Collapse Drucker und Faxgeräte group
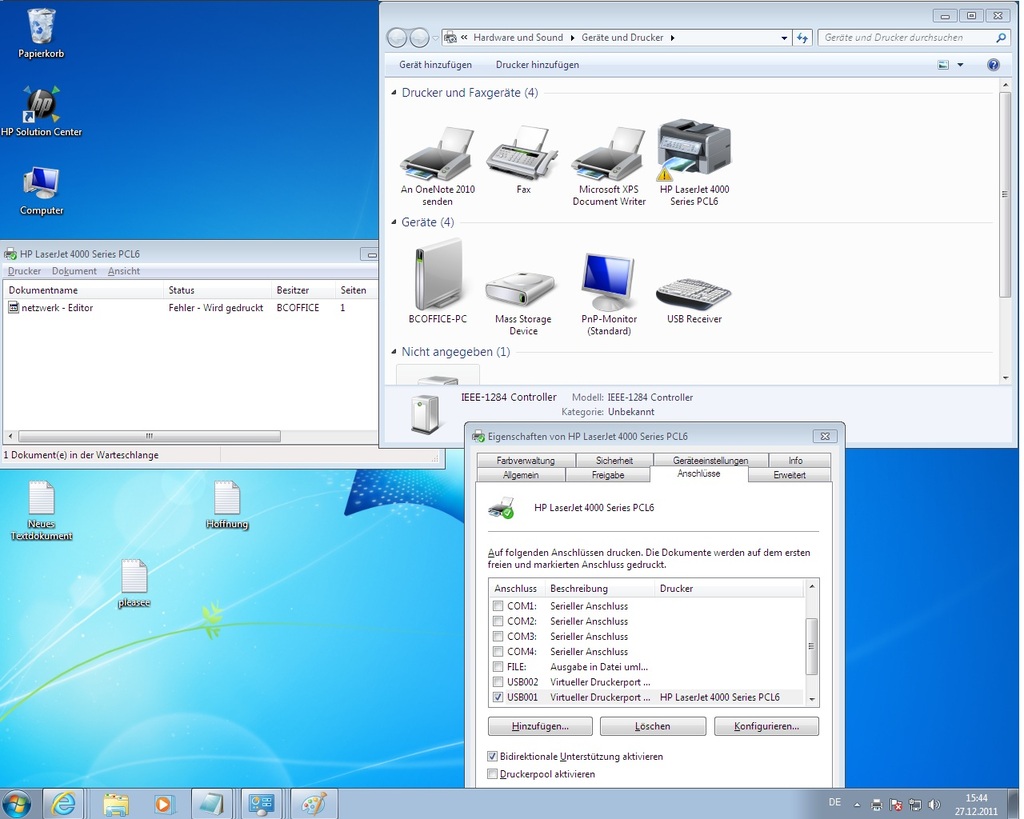The image size is (1024, 819). [394, 93]
